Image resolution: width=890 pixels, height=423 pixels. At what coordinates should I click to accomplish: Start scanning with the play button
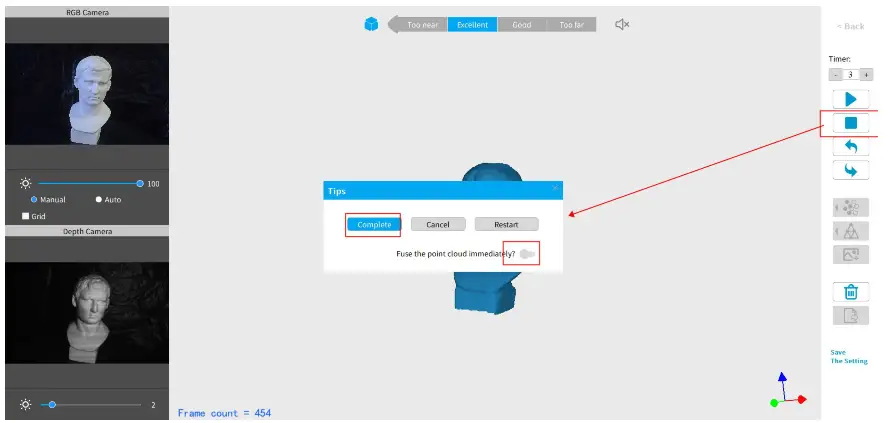pos(850,99)
